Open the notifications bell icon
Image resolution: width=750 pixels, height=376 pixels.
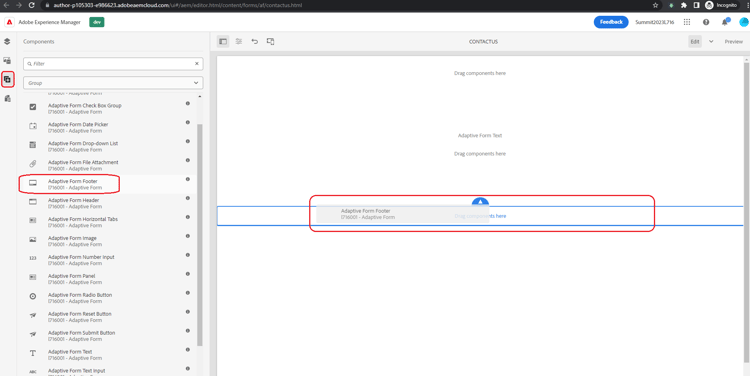725,22
